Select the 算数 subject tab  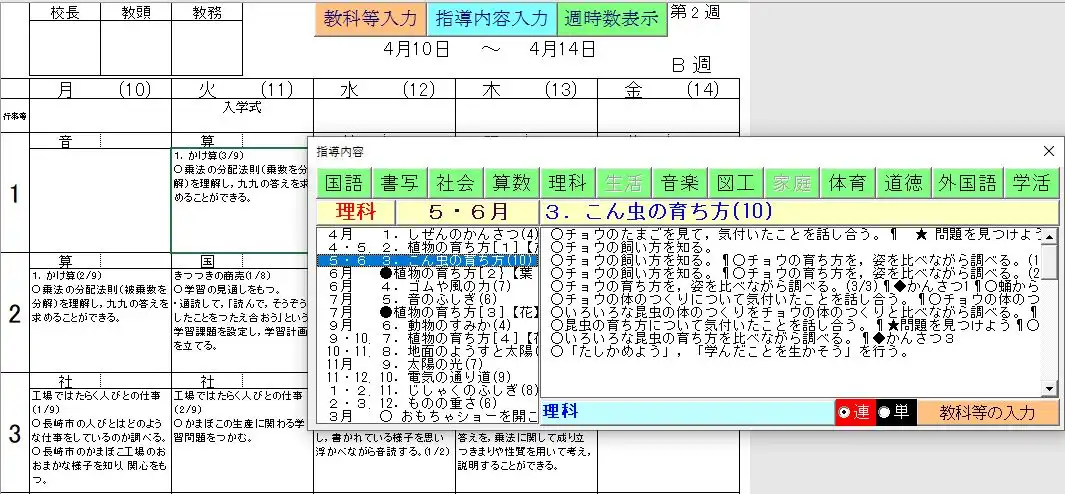(x=511, y=183)
